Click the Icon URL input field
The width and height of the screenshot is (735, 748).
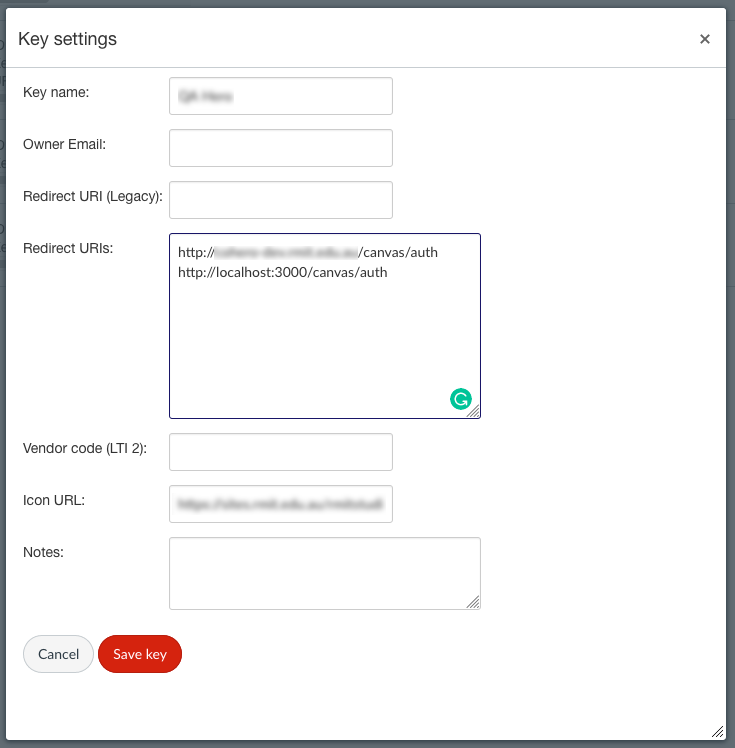coord(281,505)
